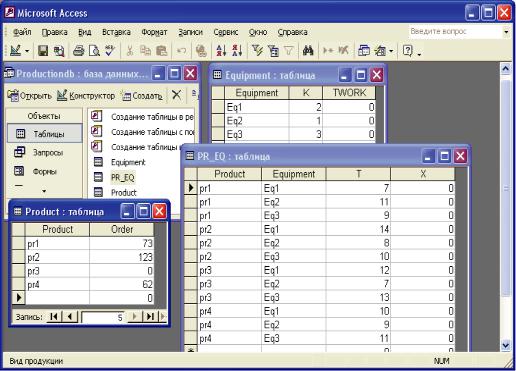Go to last record in Product table
Image resolution: width=516 pixels, height=371 pixels.
click(150, 316)
